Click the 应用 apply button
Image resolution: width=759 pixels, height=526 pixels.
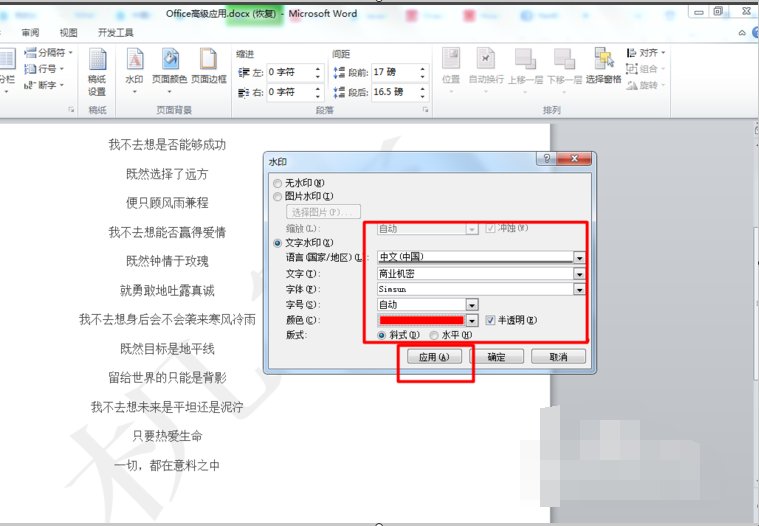(434, 357)
